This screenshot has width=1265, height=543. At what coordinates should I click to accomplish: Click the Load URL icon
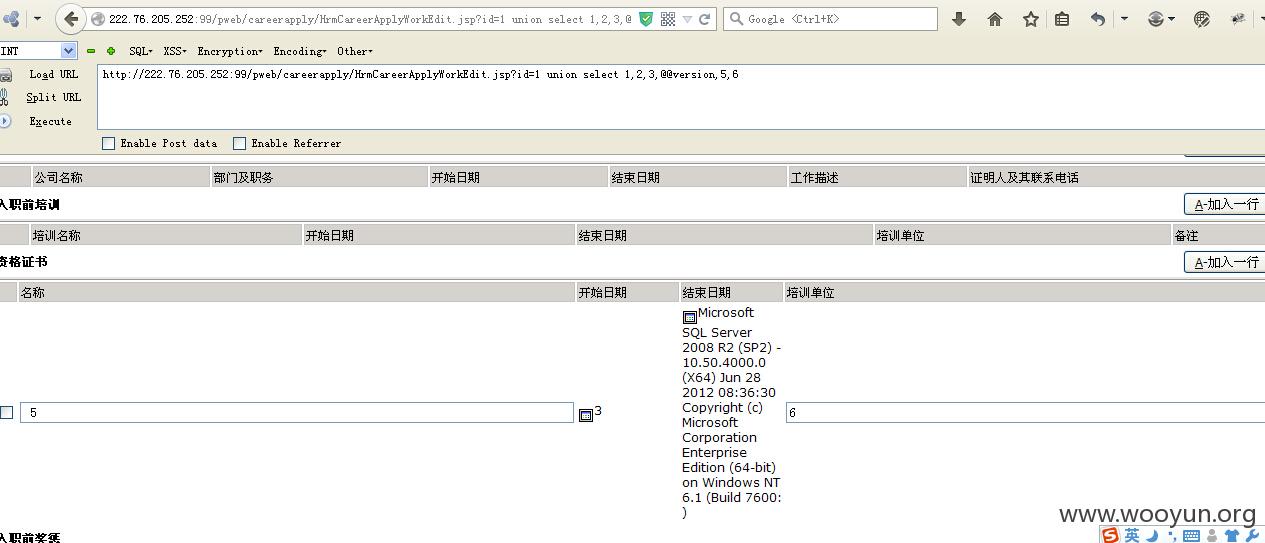(5, 75)
